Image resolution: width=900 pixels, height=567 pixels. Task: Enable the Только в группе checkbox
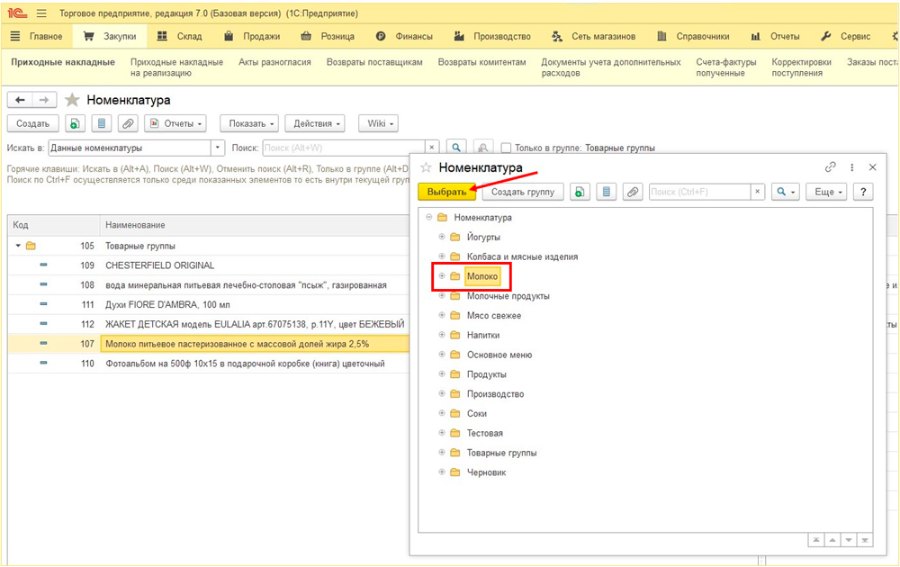pyautogui.click(x=506, y=147)
